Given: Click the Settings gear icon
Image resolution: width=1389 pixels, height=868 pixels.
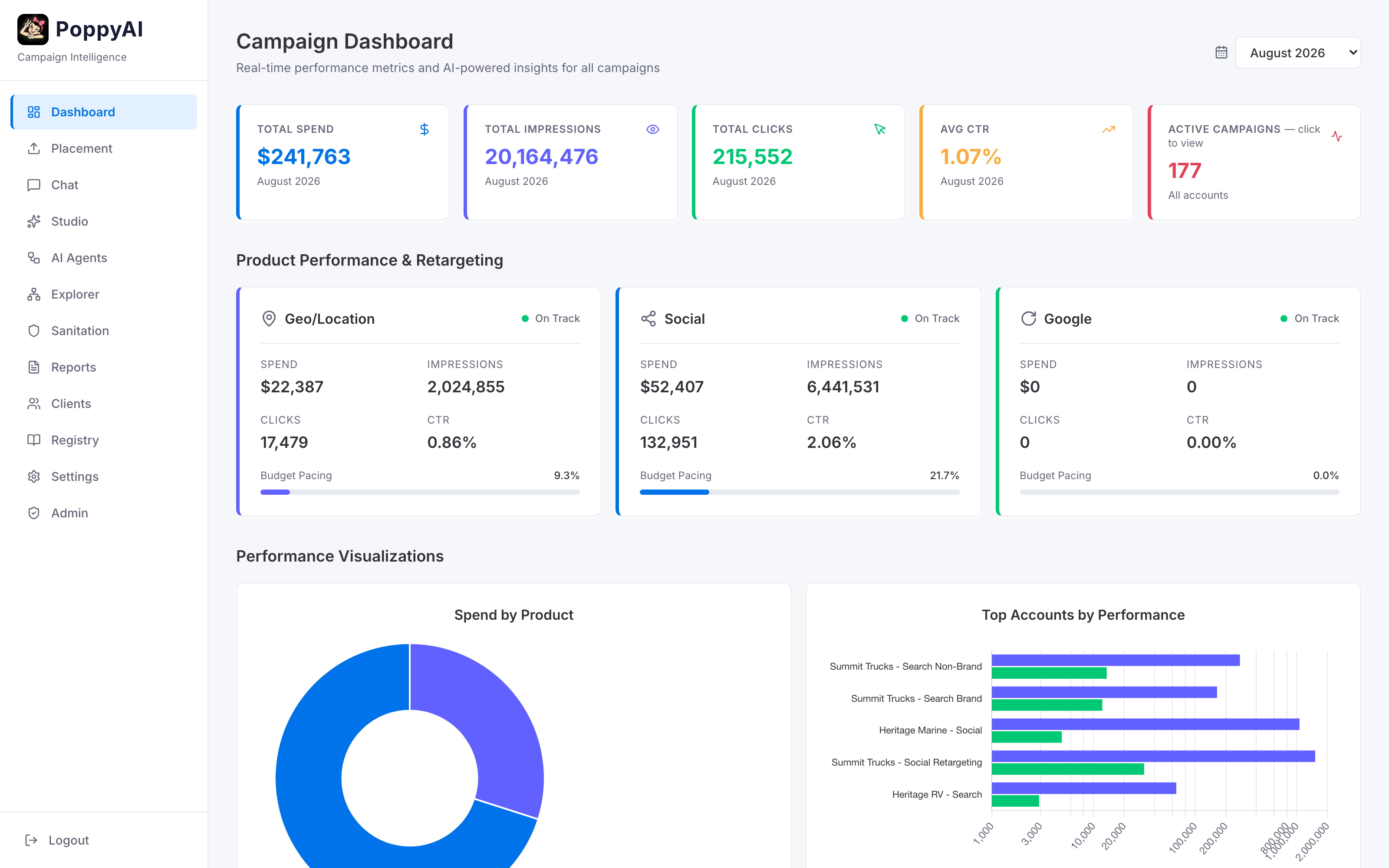Looking at the screenshot, I should pos(34,477).
